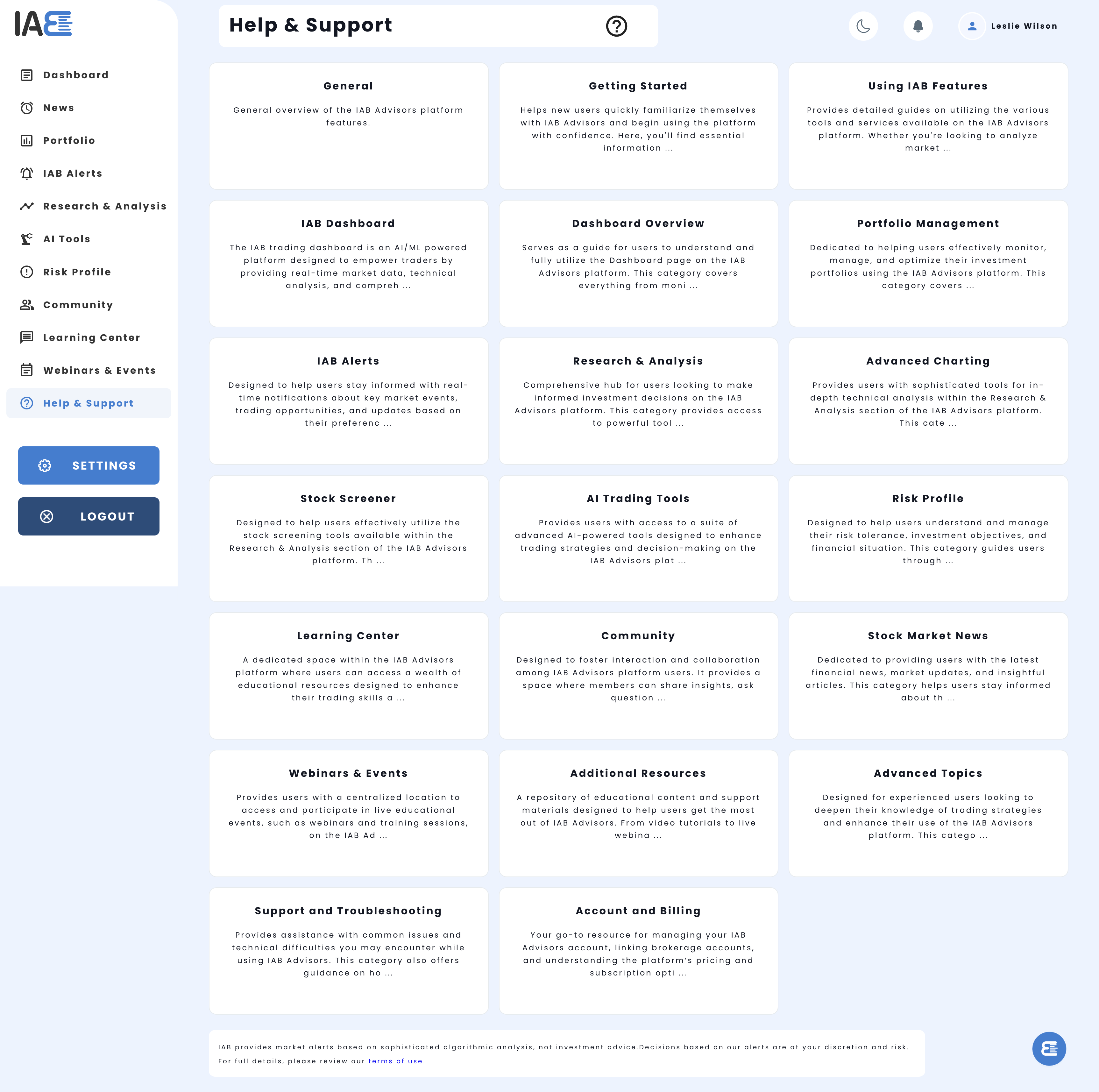
Task: Open Support and Troubleshooting category card
Action: (x=348, y=950)
